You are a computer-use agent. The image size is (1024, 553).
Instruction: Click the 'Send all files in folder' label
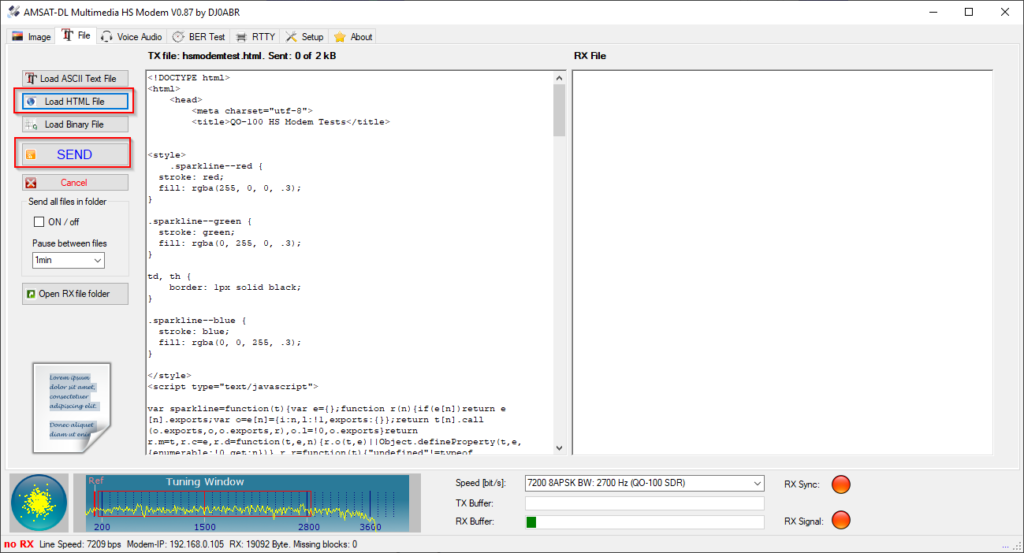click(x=67, y=202)
